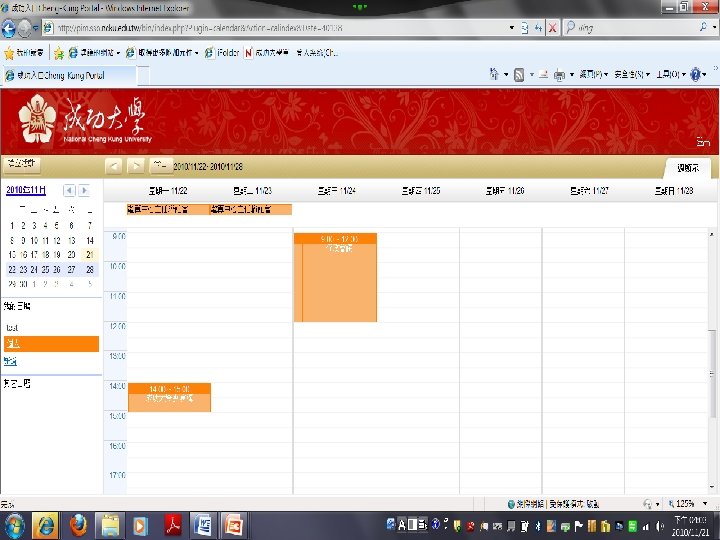Click the volume speaker tray icon
Image resolution: width=720 pixels, height=540 pixels.
[x=660, y=527]
